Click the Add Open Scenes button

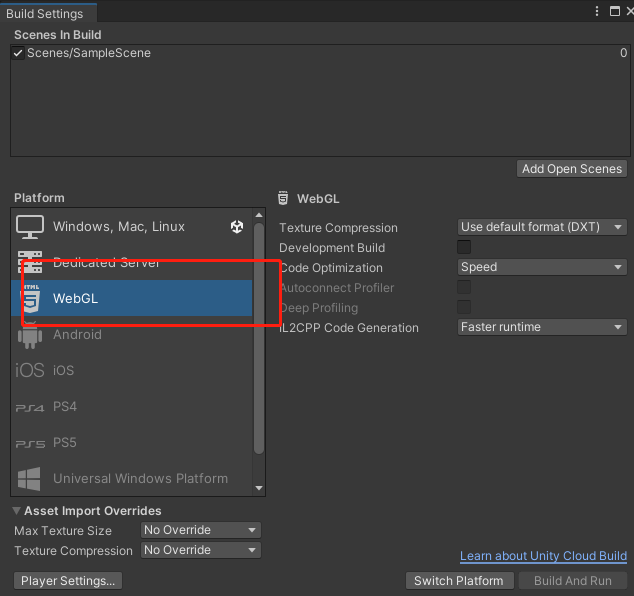tap(572, 169)
